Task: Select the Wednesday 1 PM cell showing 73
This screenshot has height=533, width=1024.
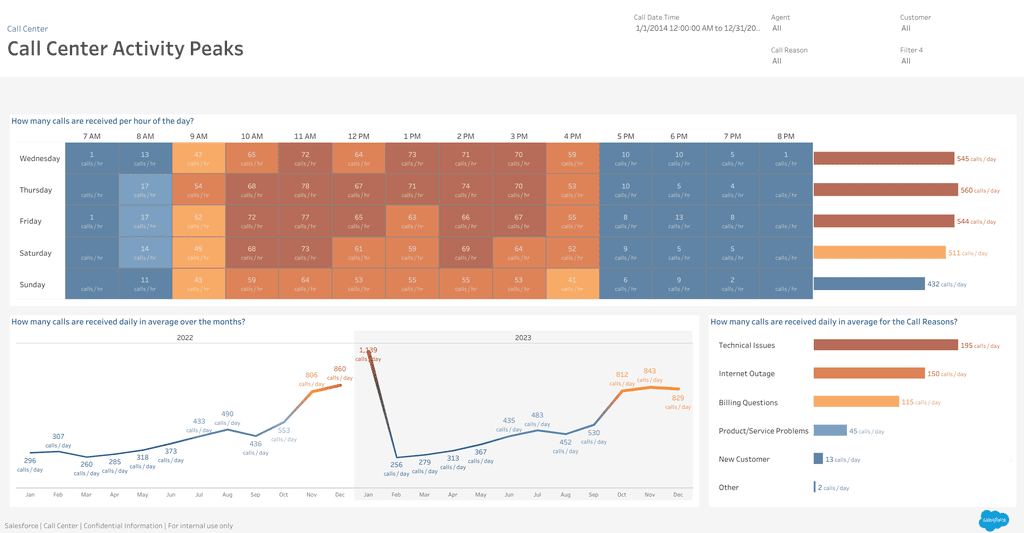Action: tap(412, 159)
